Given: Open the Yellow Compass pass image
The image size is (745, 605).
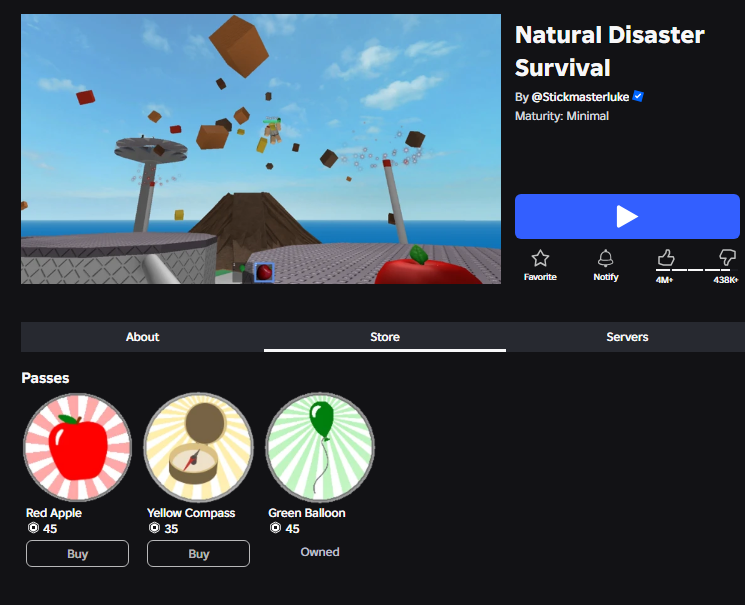Looking at the screenshot, I should click(199, 447).
